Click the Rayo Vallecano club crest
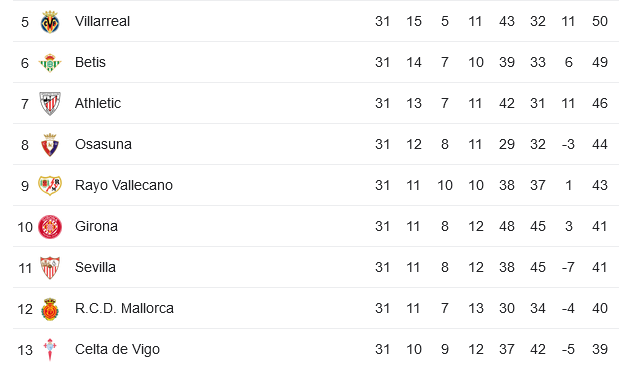619x366 pixels. click(50, 186)
